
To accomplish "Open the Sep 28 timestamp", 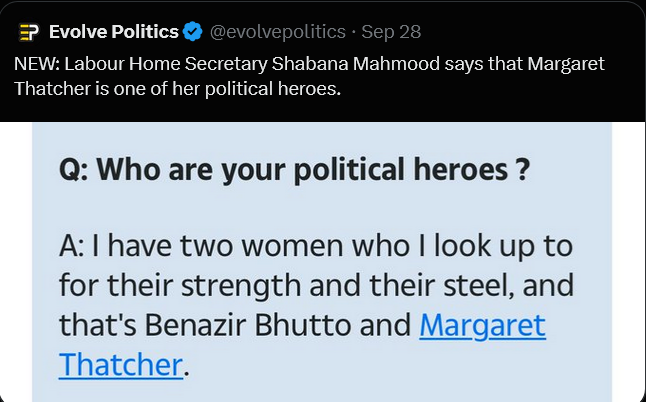I will [x=396, y=32].
